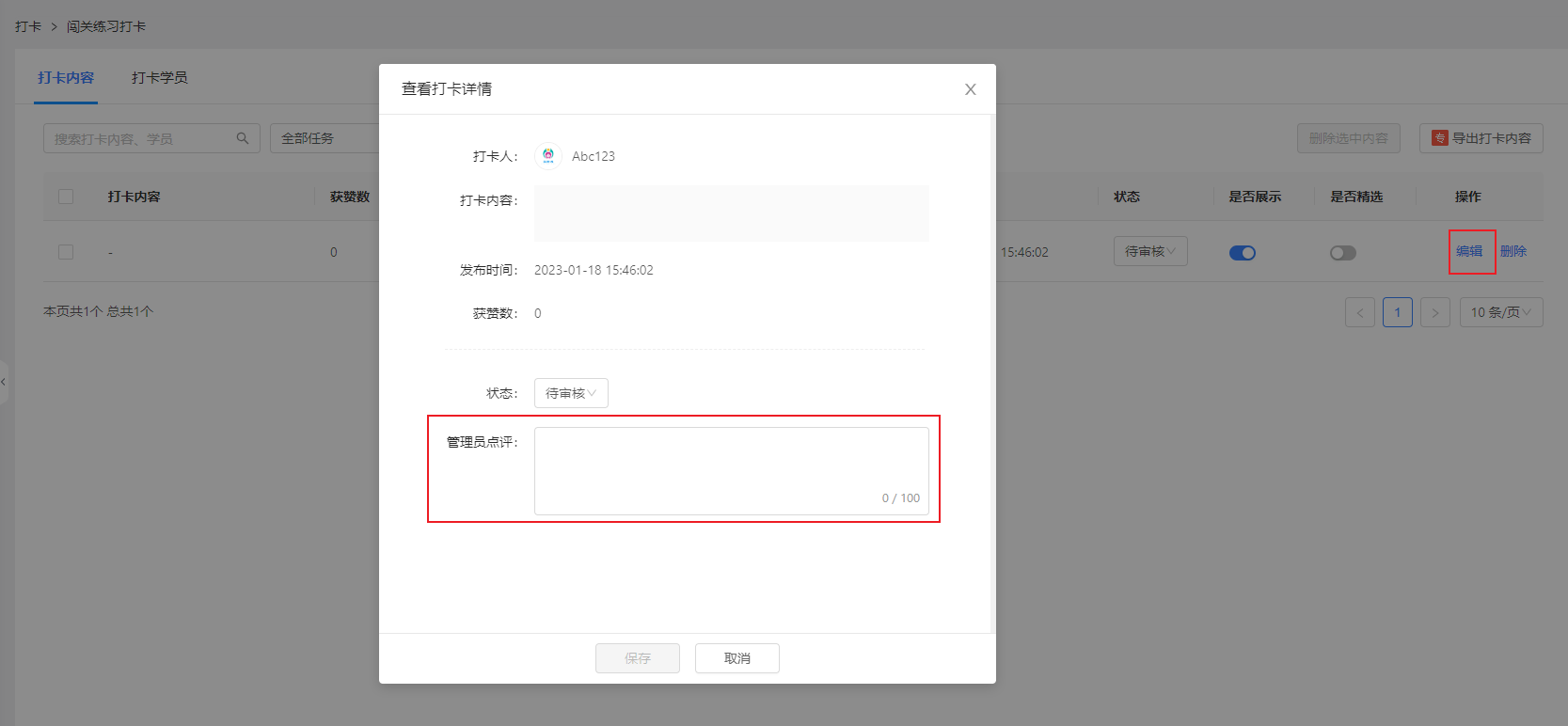The height and width of the screenshot is (726, 1568).
Task: Click the Abc123 username text
Action: (x=594, y=156)
